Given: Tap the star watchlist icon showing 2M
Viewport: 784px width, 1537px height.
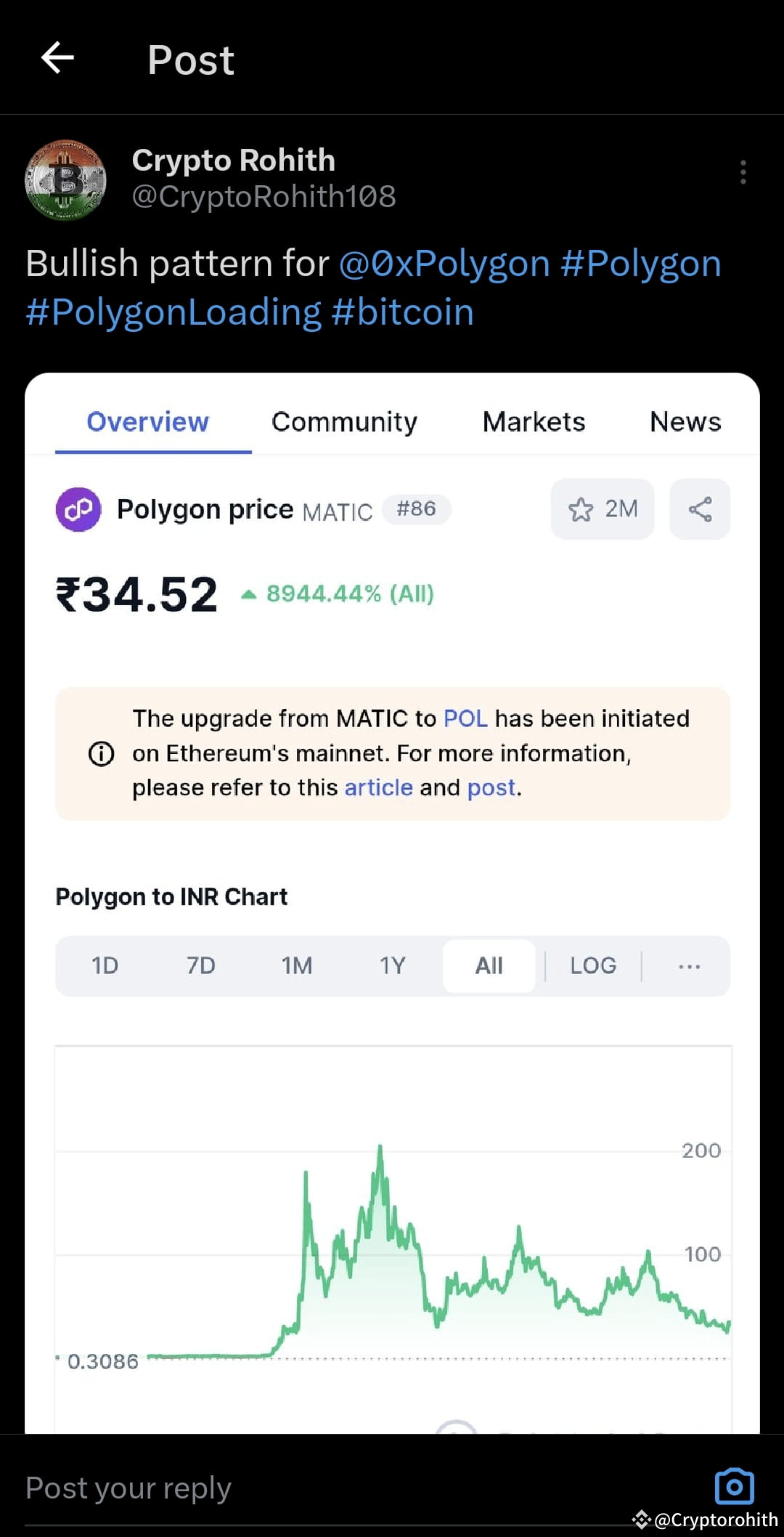Looking at the screenshot, I should point(601,509).
